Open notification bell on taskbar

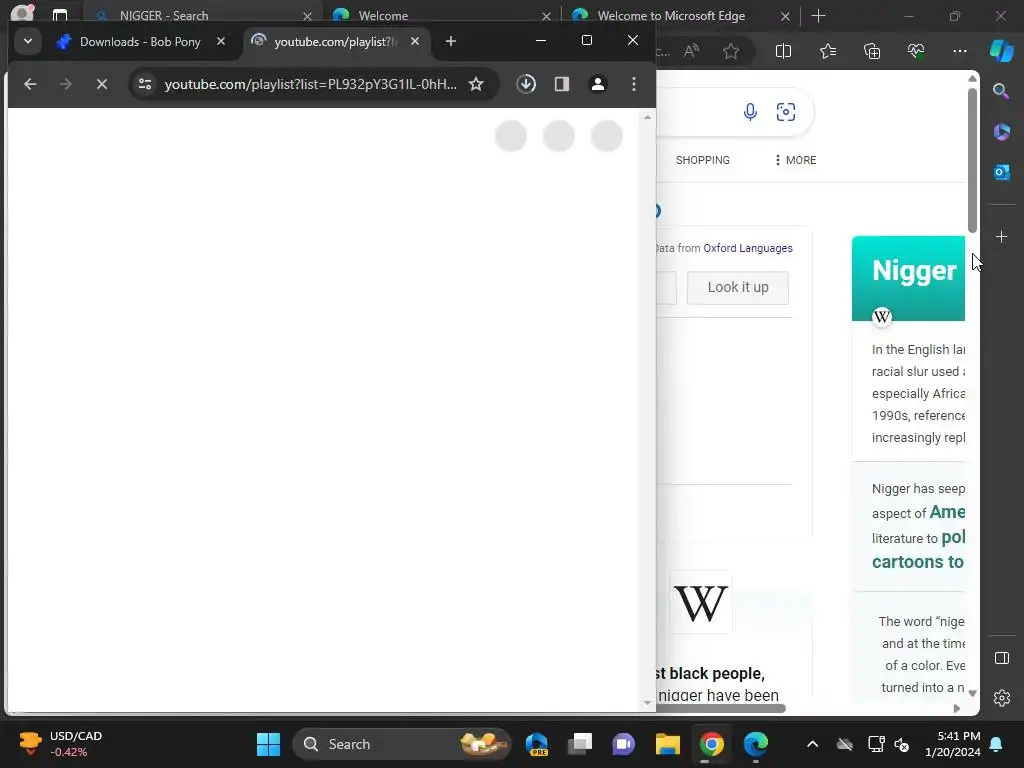pyautogui.click(x=996, y=744)
